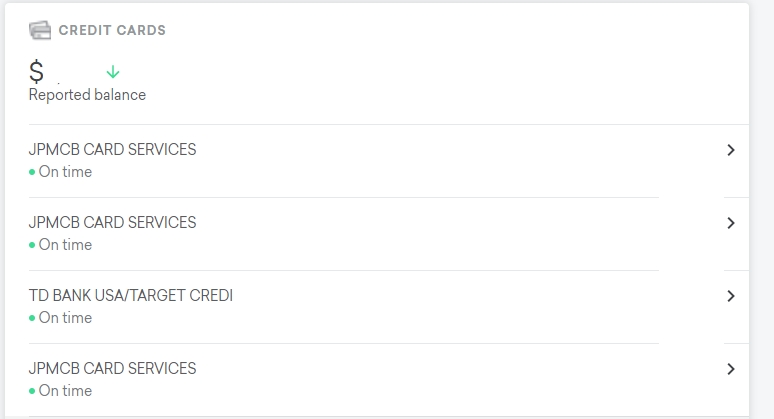Click On time status under last JPMCB

(65, 391)
